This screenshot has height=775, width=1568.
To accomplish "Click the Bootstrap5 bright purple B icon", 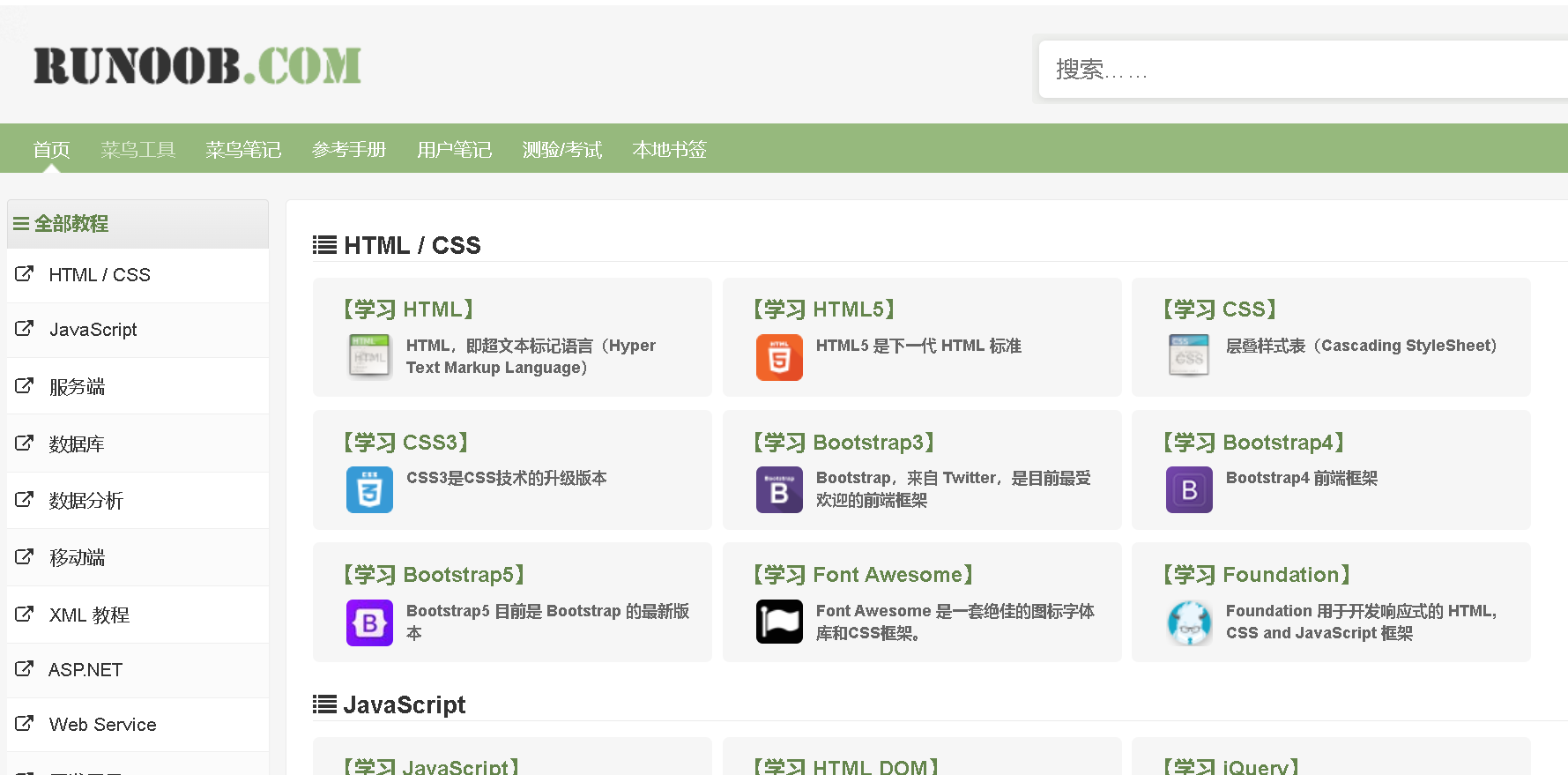I will (369, 622).
